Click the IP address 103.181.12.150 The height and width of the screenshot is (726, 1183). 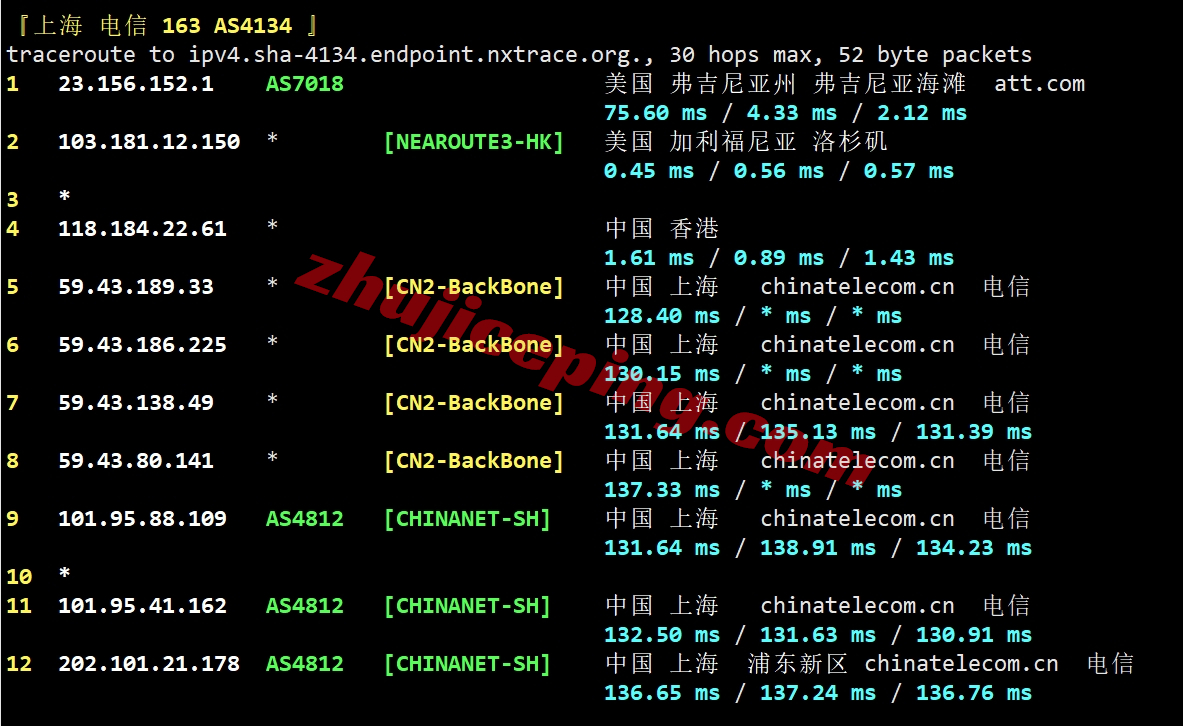[x=148, y=142]
